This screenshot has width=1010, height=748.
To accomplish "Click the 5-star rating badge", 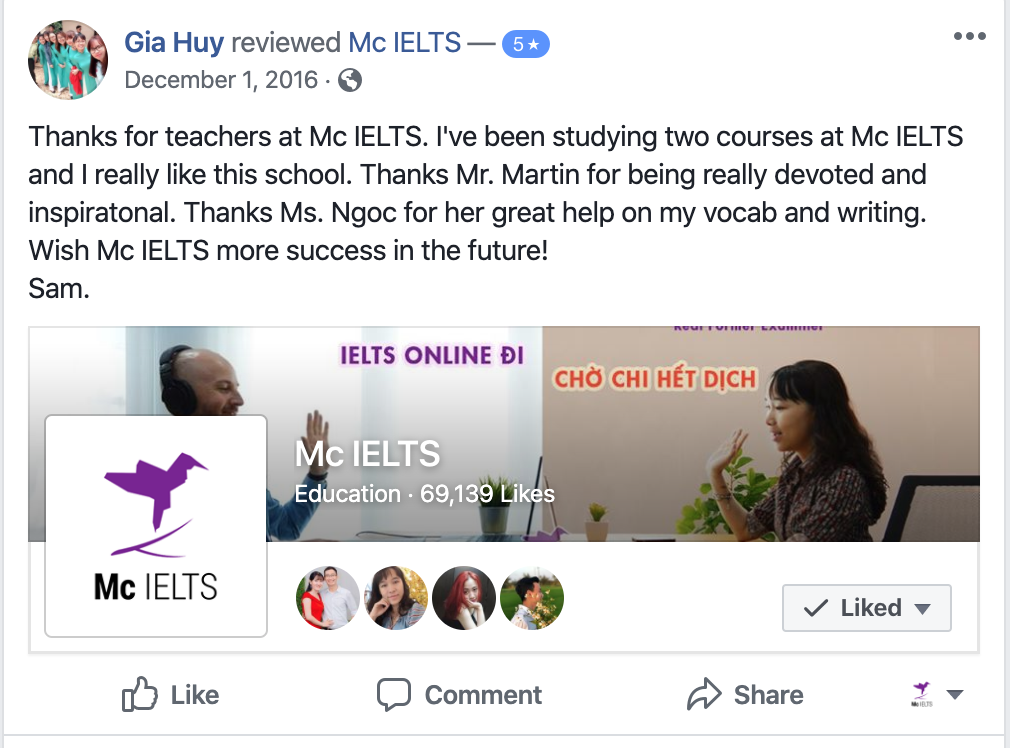I will click(x=525, y=43).
